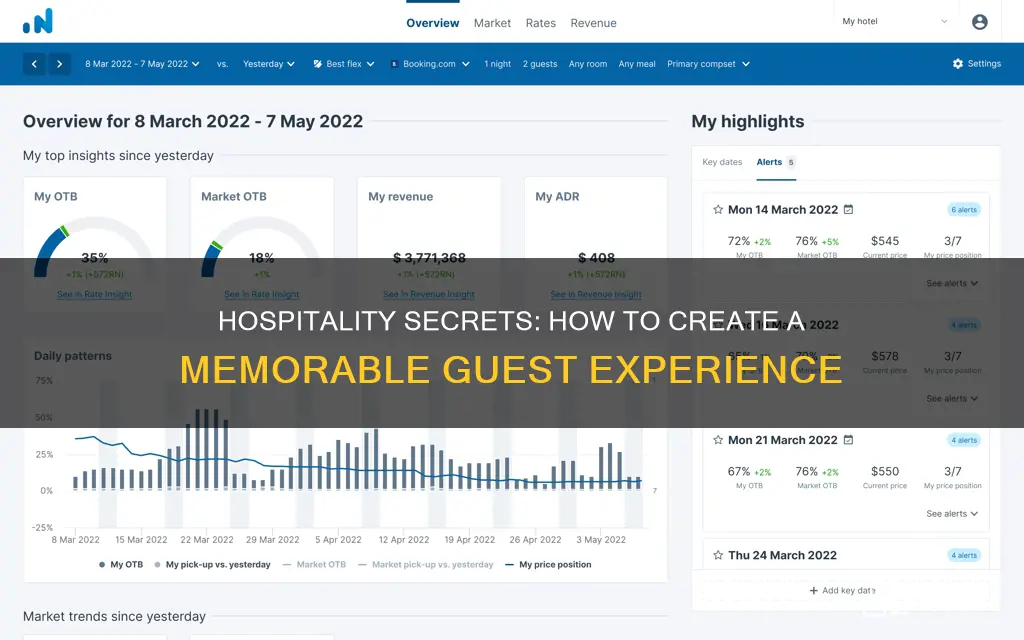Viewport: 1024px width, 640px height.
Task: Click the My OTB gauge chart
Action: (x=95, y=248)
